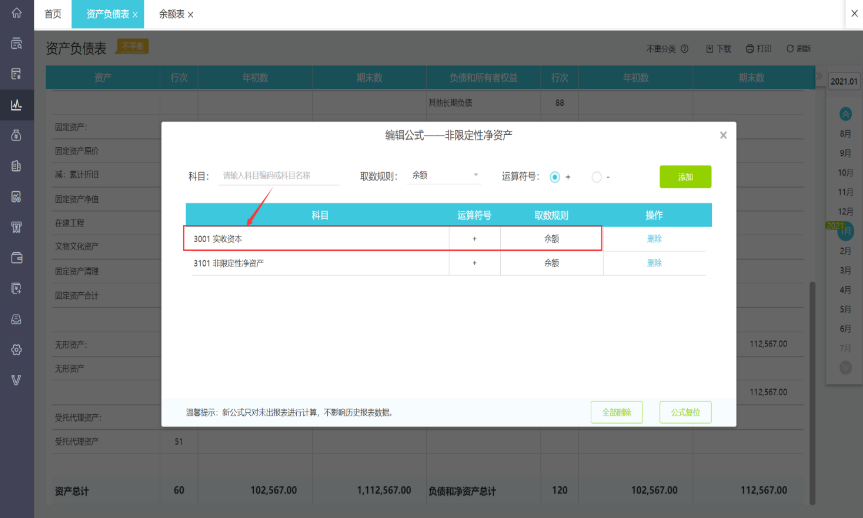Click the 在建工程 row label

tap(69, 223)
